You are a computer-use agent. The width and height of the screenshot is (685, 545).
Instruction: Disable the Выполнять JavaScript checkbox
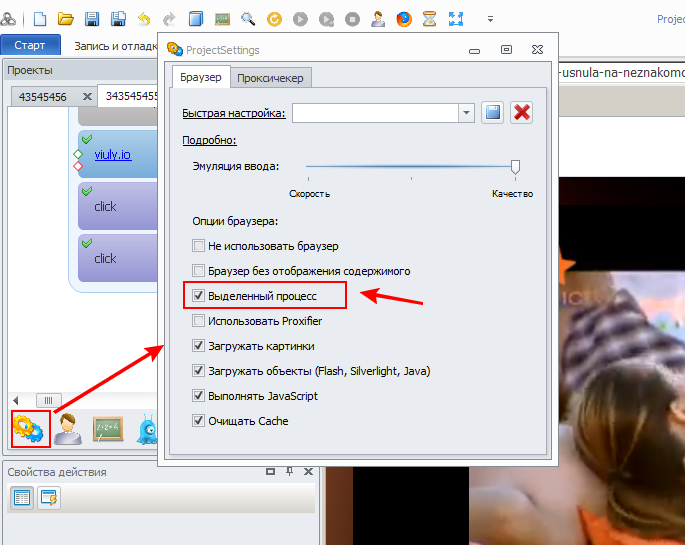point(198,396)
